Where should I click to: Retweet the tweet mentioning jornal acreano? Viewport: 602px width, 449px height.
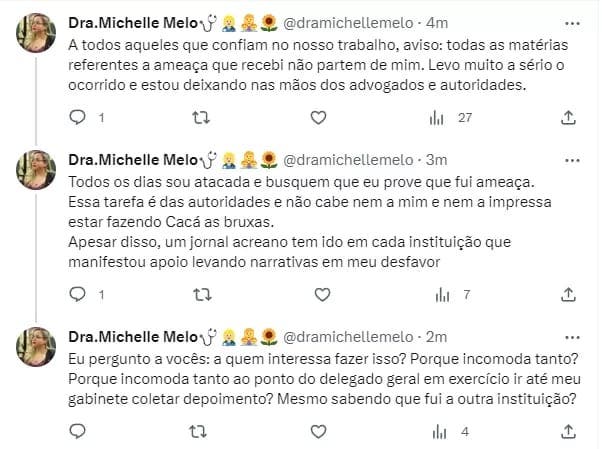[x=199, y=294]
